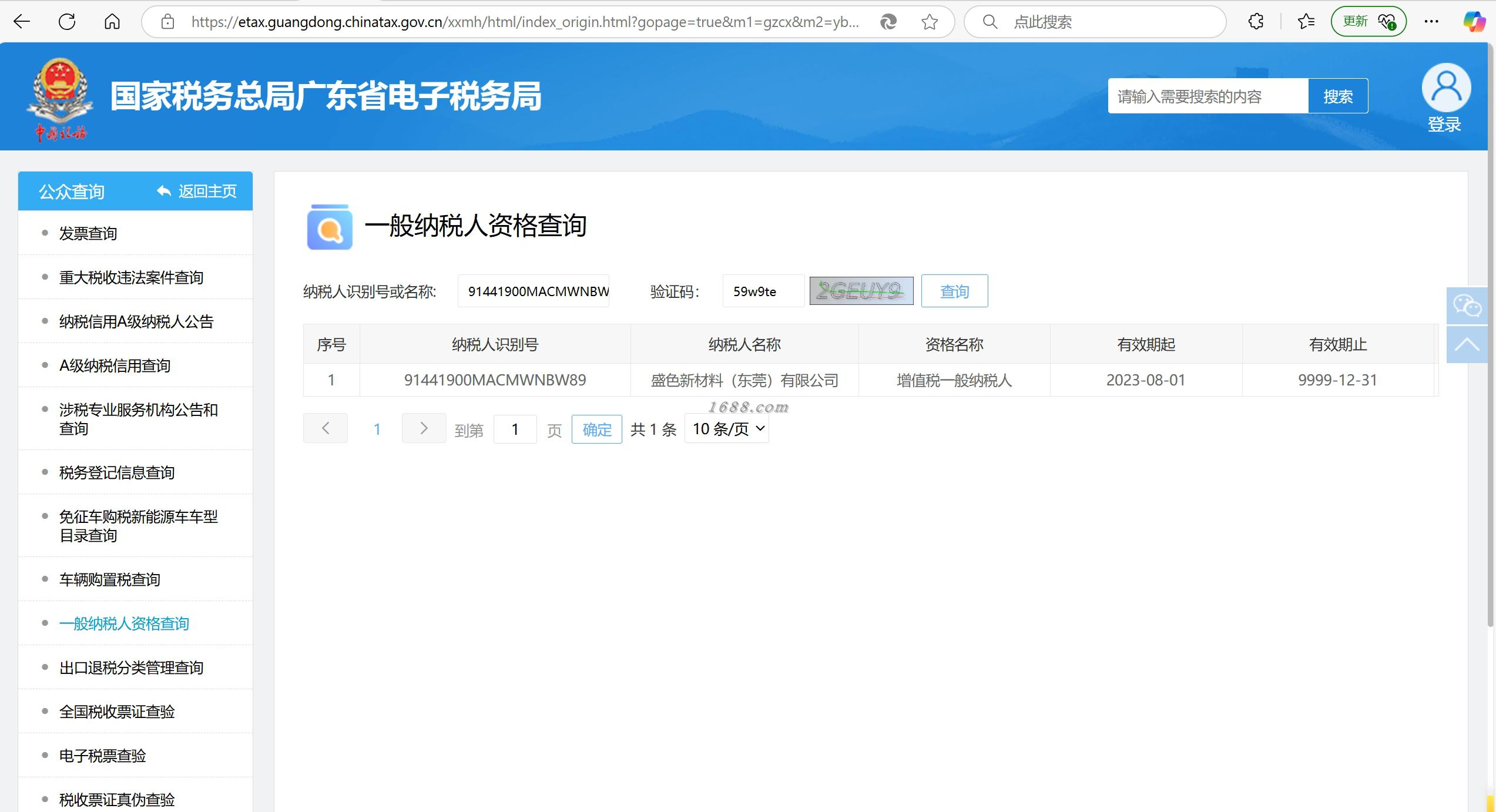
Task: Focus the site search box 请输入需要搜索的内容
Action: click(x=1208, y=96)
